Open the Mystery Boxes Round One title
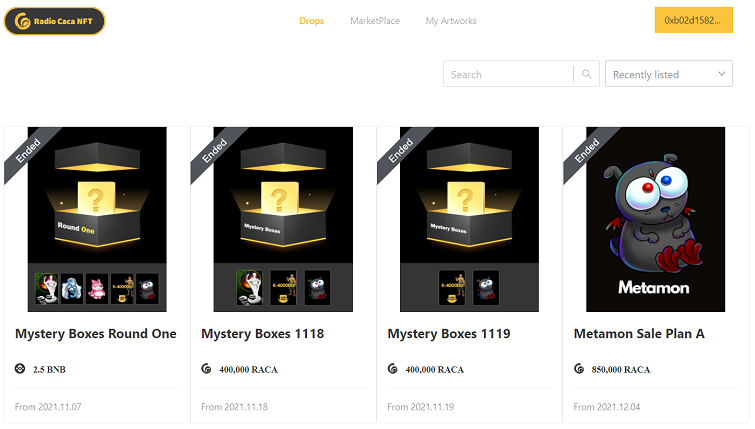This screenshot has width=755, height=429. 96,334
